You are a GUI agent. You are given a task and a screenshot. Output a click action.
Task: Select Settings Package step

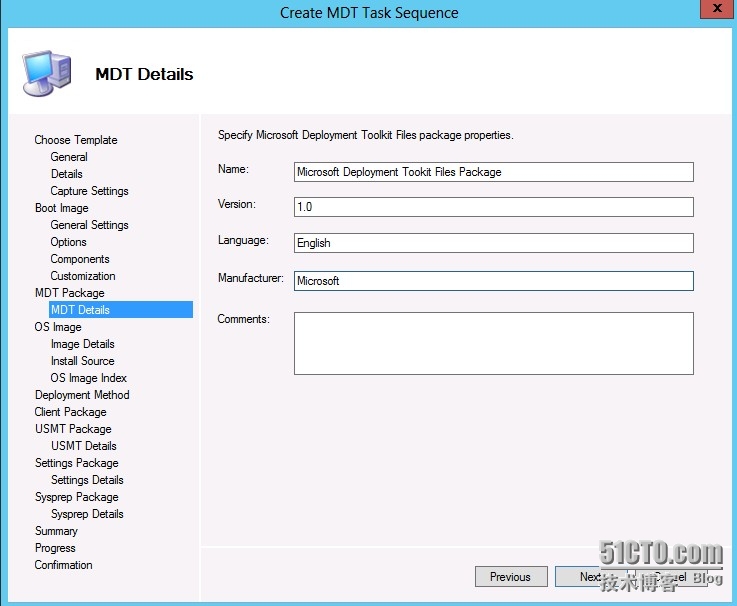(x=77, y=463)
